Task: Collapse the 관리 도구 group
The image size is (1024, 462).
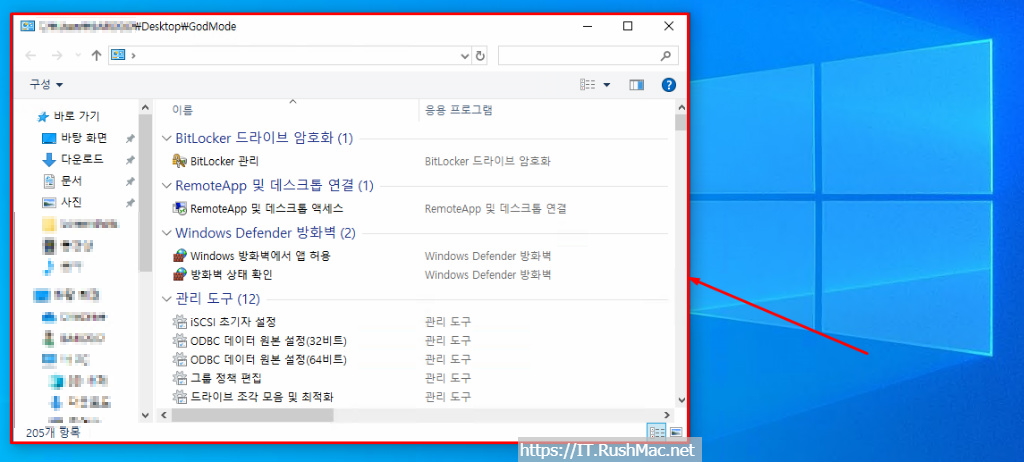Action: (x=167, y=299)
